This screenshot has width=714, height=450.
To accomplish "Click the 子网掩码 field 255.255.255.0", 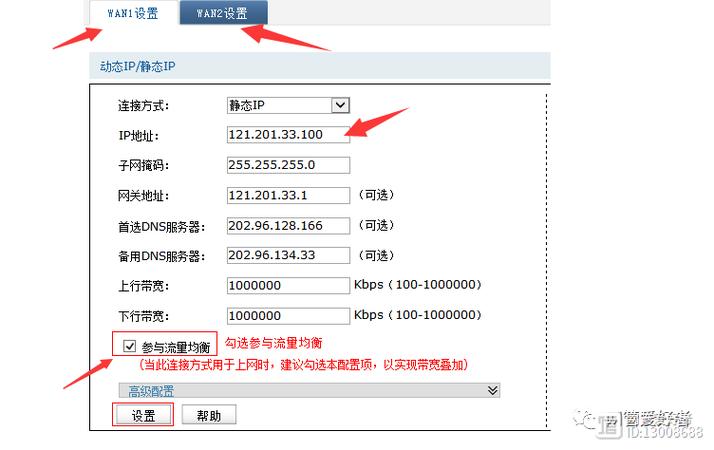I will click(x=288, y=165).
